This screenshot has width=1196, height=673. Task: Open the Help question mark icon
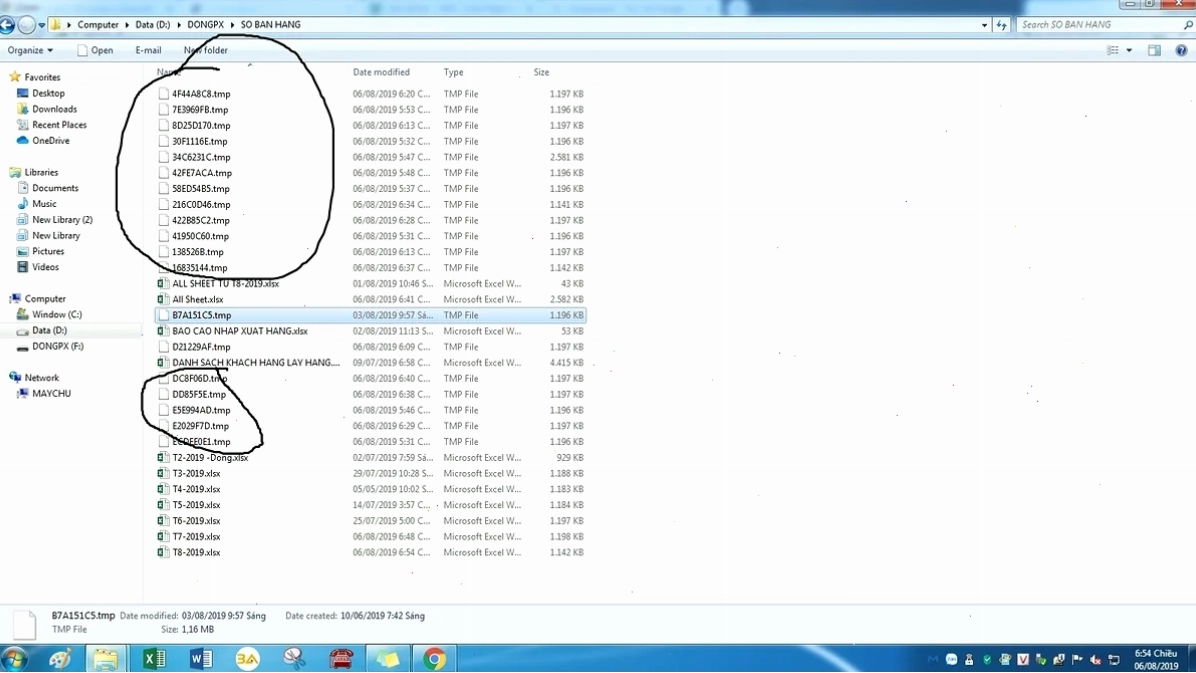point(1181,50)
